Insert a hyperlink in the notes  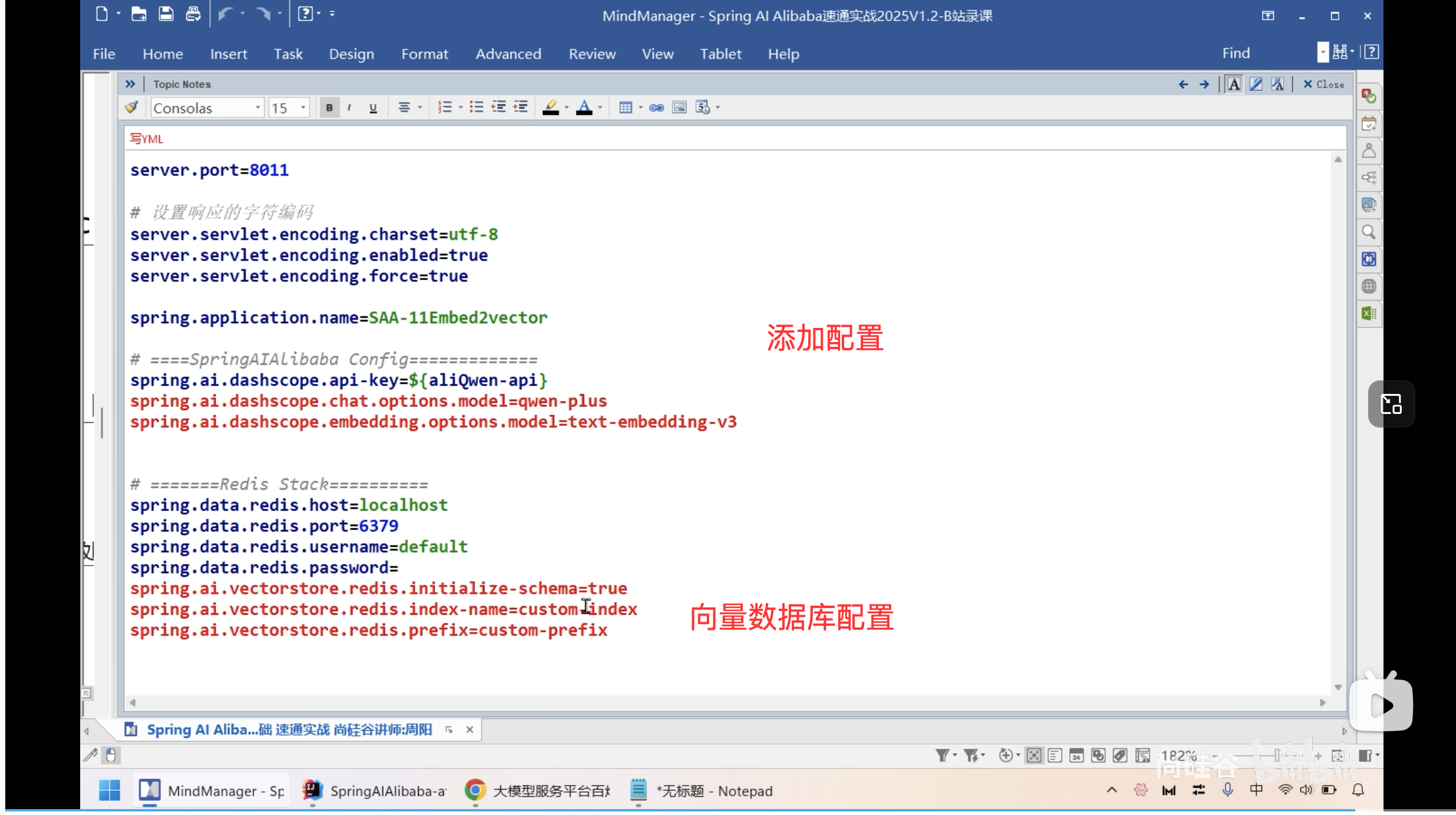pos(656,107)
